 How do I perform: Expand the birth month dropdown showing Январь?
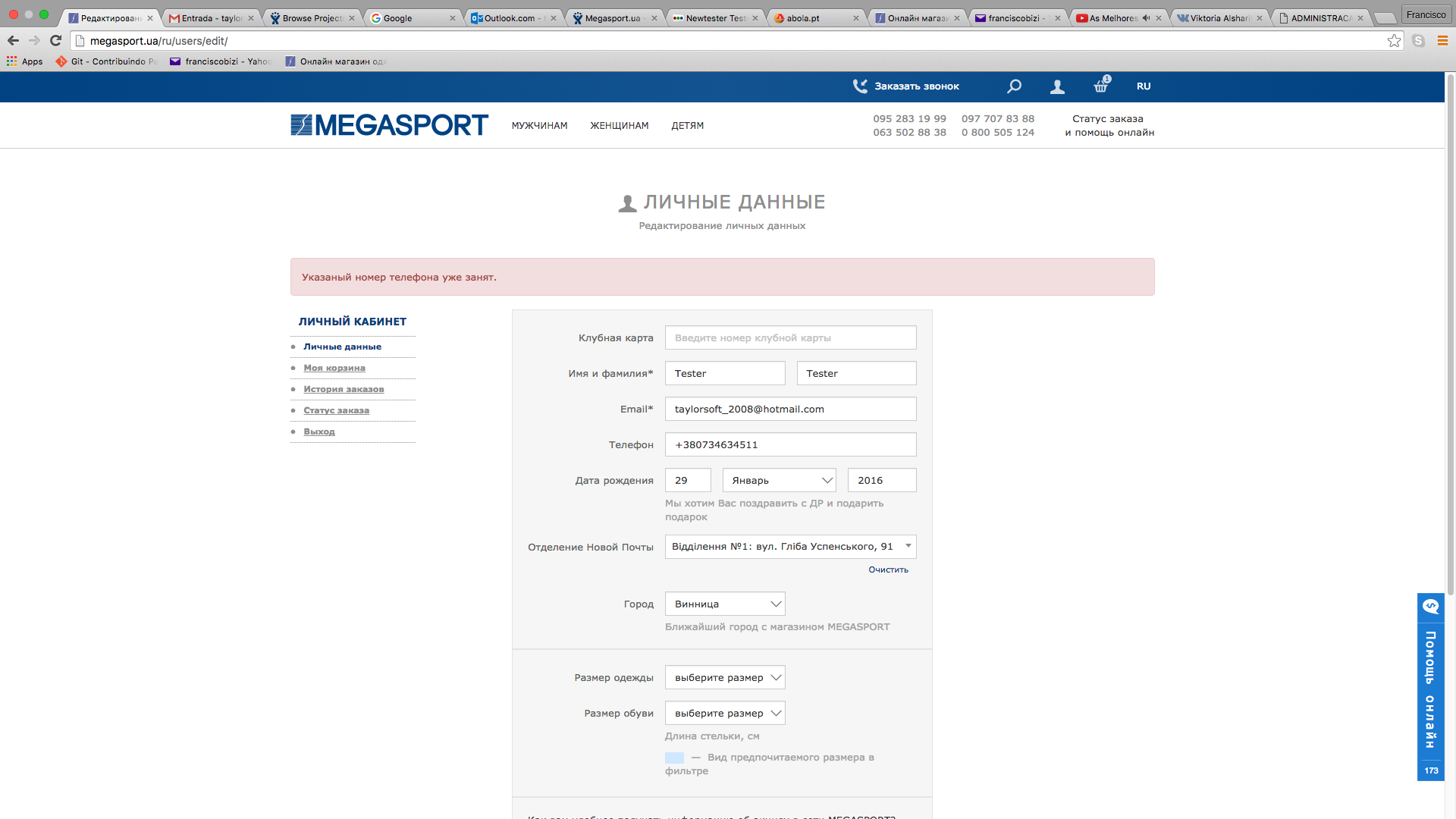point(779,480)
